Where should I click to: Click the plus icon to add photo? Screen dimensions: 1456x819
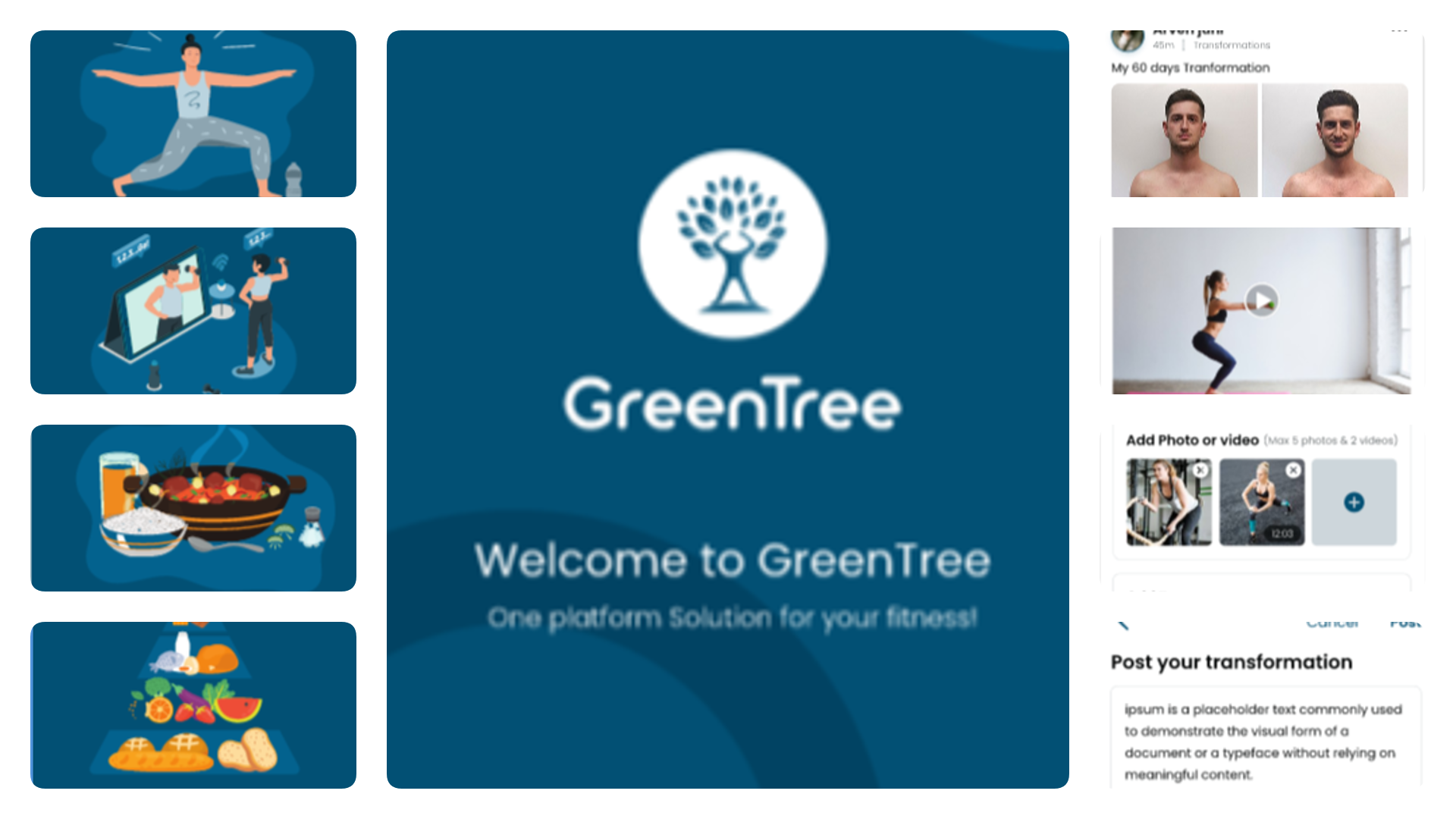pos(1354,502)
